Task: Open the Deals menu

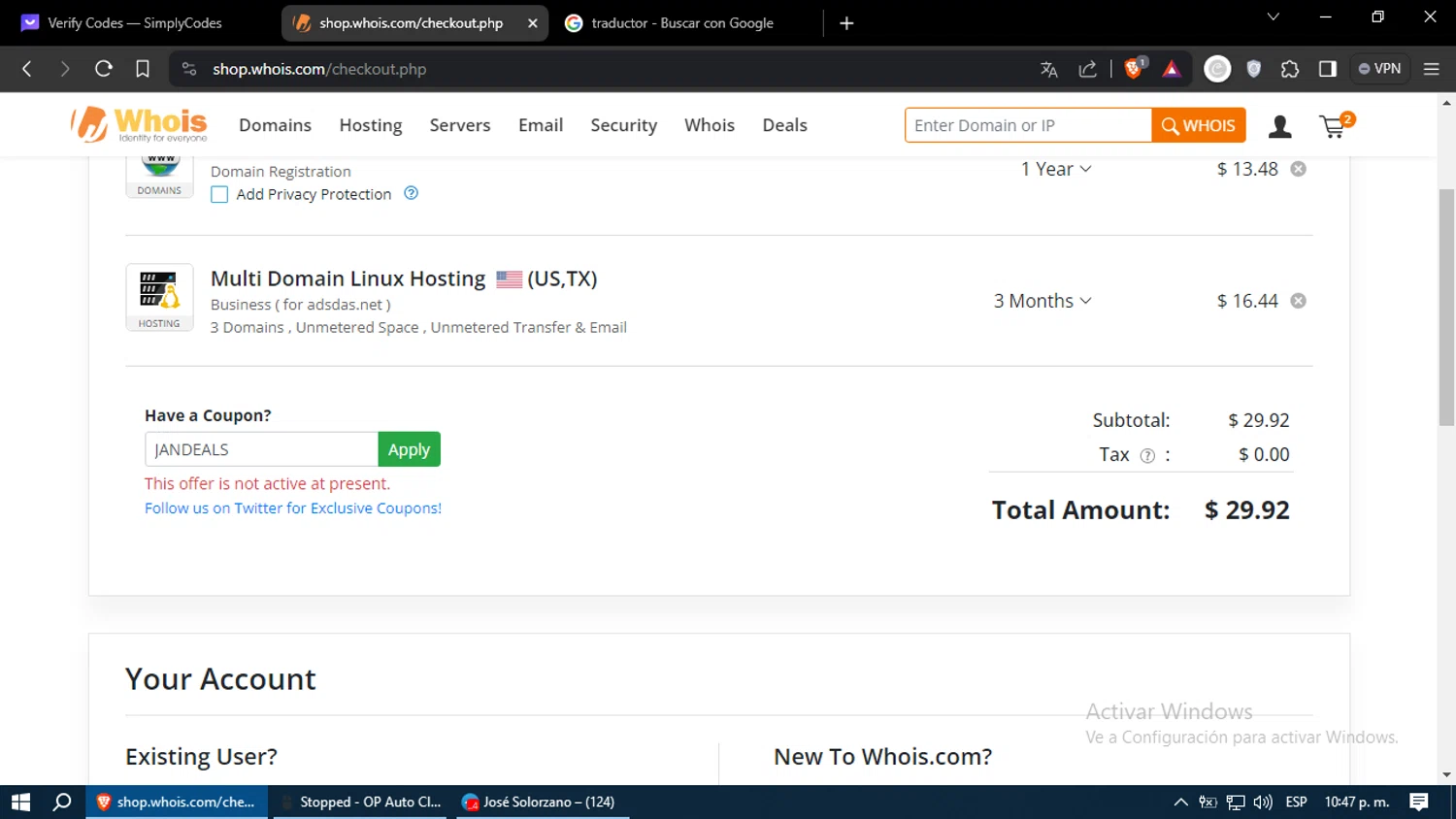Action: (785, 125)
